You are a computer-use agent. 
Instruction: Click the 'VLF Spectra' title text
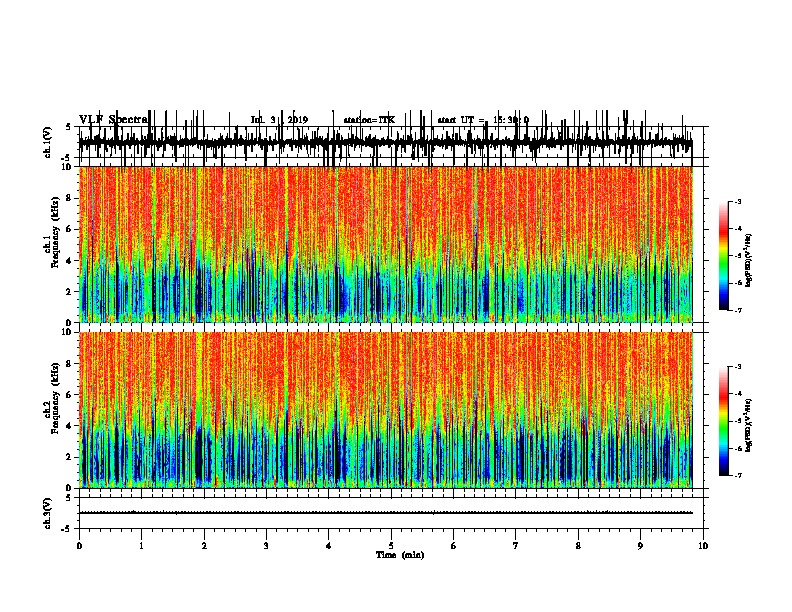pos(113,119)
